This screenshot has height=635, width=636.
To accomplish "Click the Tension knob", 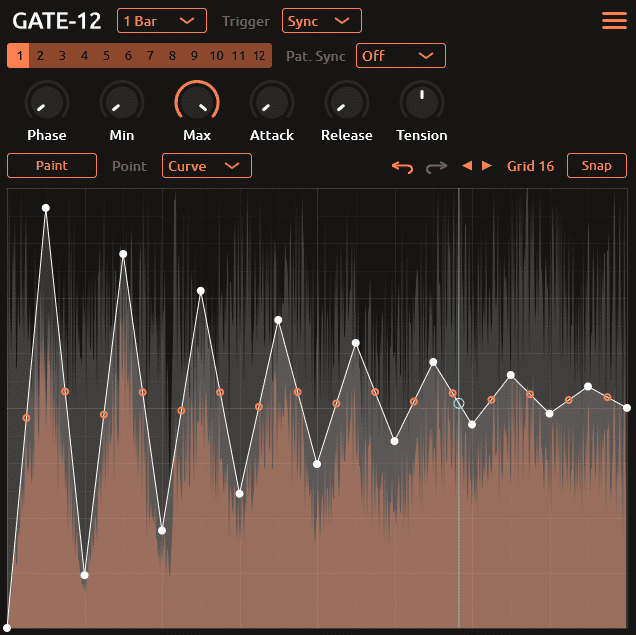I will (x=422, y=102).
